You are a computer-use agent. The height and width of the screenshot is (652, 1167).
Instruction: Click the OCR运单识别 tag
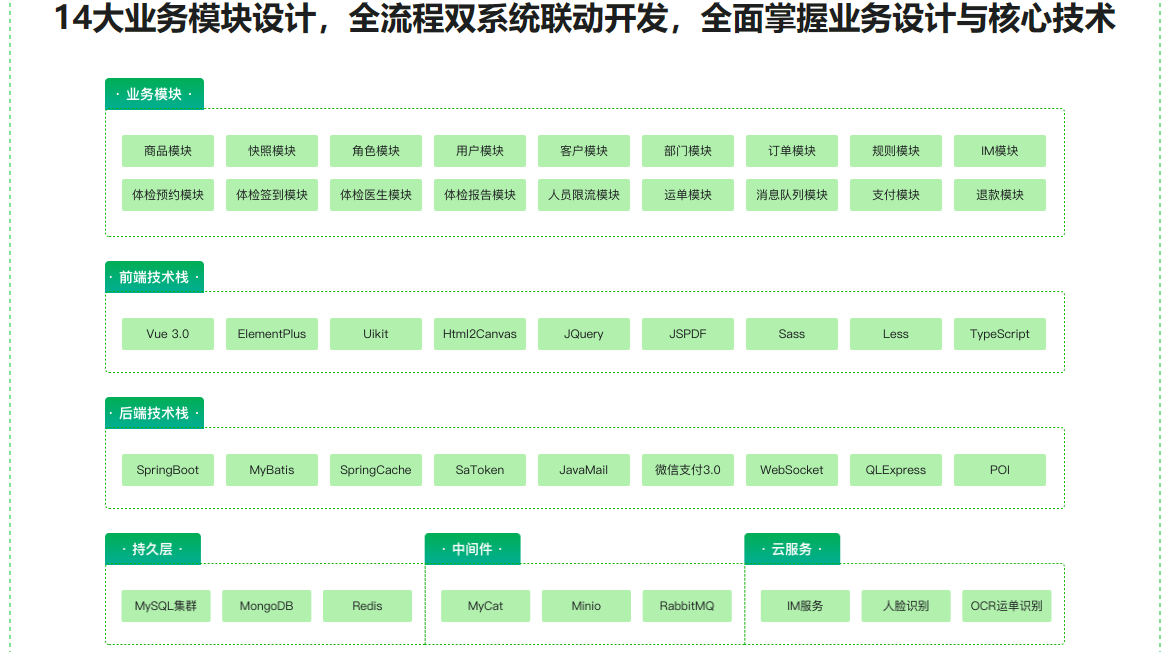coord(1006,607)
